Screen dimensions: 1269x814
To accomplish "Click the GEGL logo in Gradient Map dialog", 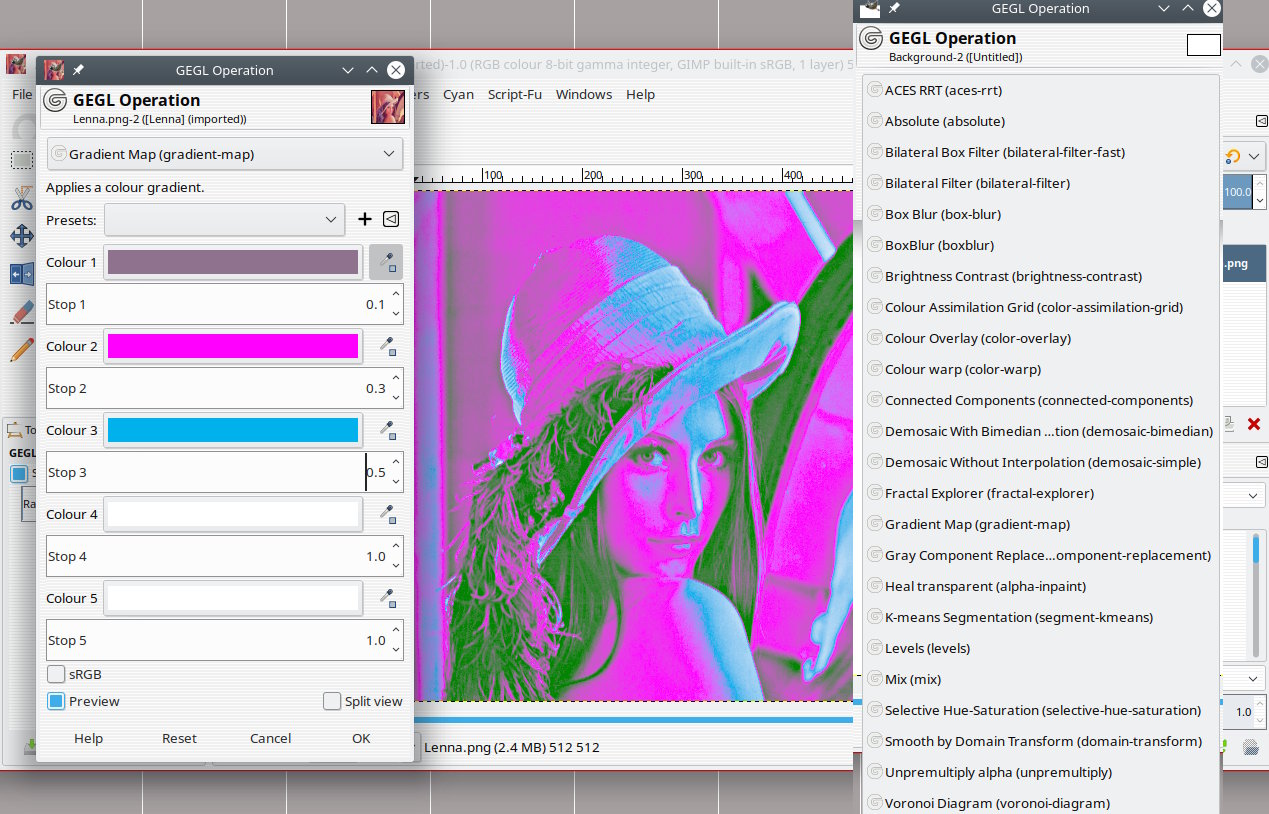I will (x=56, y=100).
